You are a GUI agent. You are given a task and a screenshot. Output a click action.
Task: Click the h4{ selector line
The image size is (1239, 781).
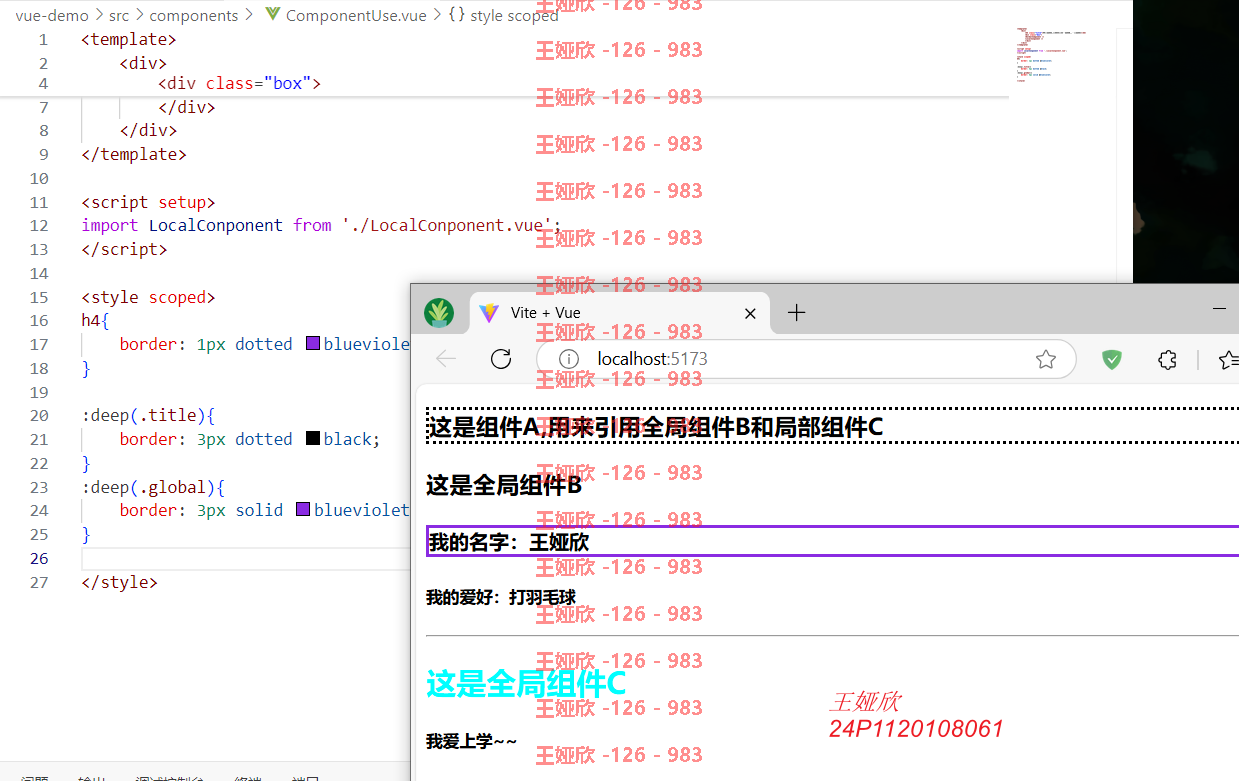pos(95,320)
